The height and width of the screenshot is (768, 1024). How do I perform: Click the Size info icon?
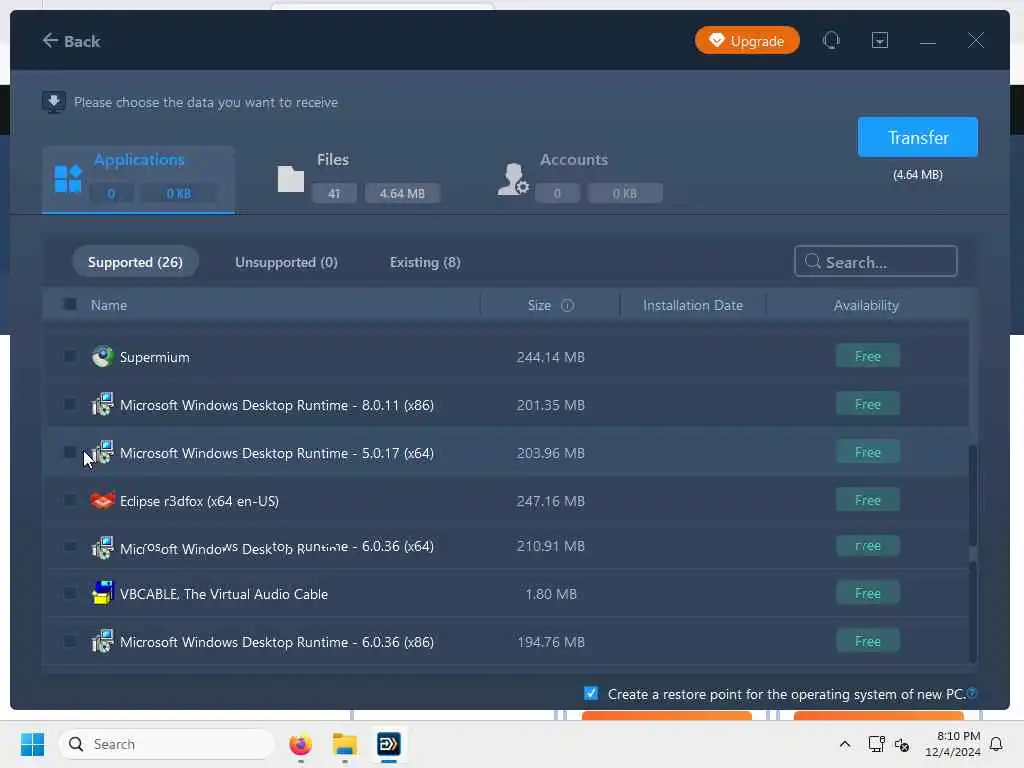coord(568,305)
